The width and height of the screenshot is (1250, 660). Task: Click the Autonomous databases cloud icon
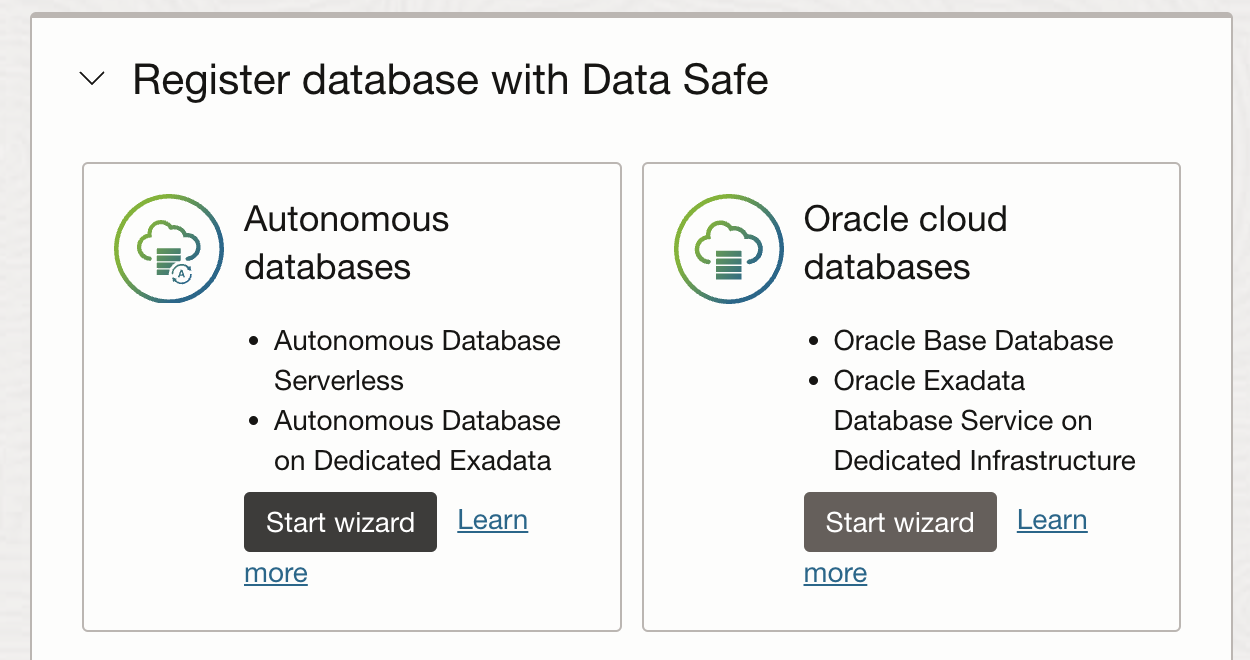169,248
